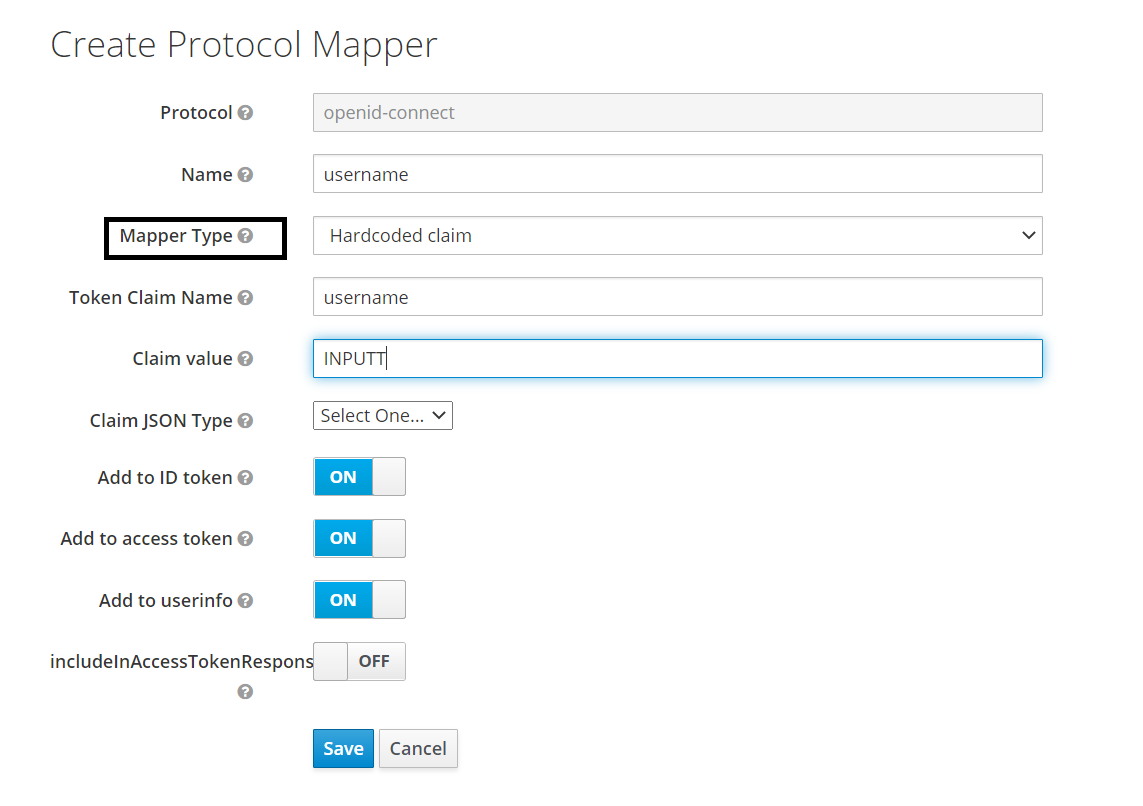Save the protocol mapper
This screenshot has width=1143, height=806.
point(343,749)
